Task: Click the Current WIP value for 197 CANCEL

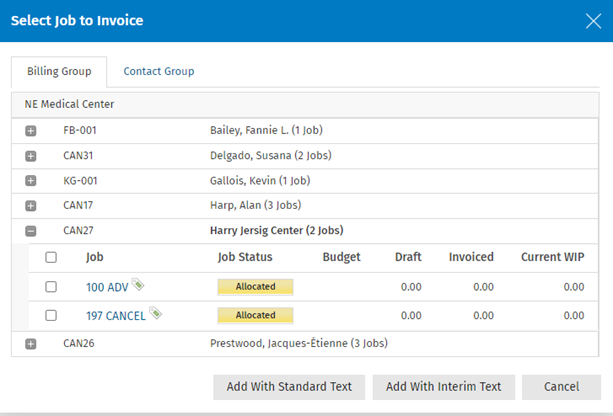Action: 574,316
